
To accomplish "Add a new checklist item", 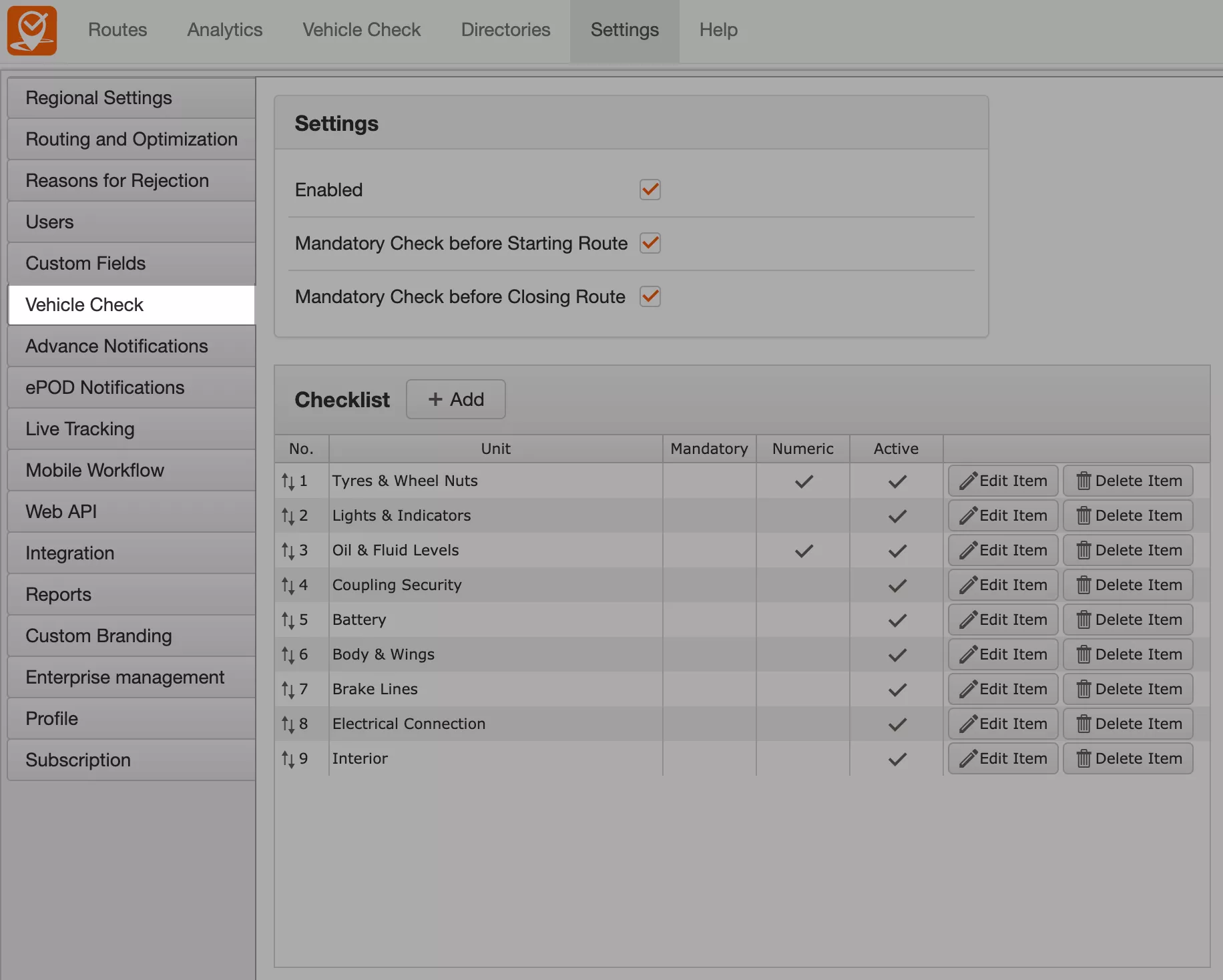I will point(456,399).
